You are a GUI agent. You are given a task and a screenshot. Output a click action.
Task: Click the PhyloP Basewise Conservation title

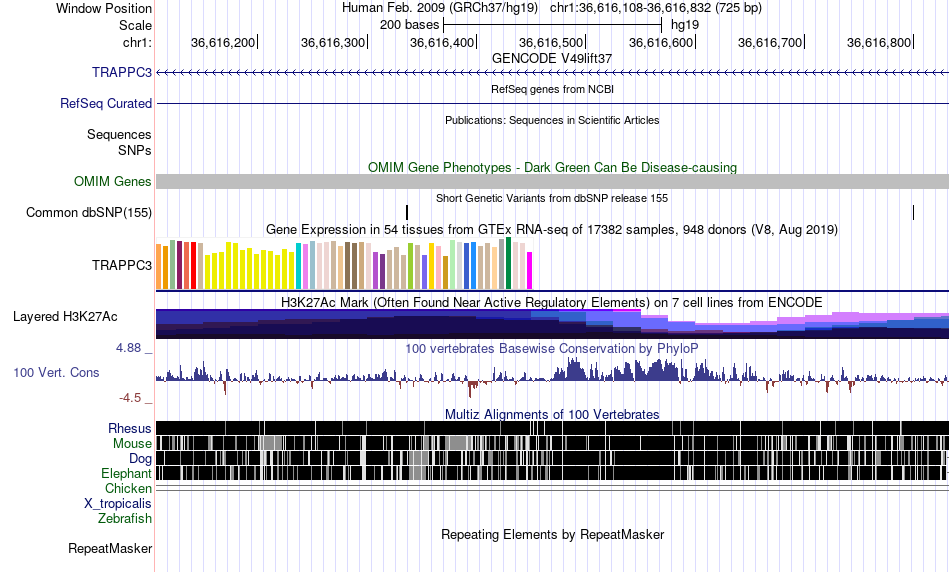(x=552, y=348)
